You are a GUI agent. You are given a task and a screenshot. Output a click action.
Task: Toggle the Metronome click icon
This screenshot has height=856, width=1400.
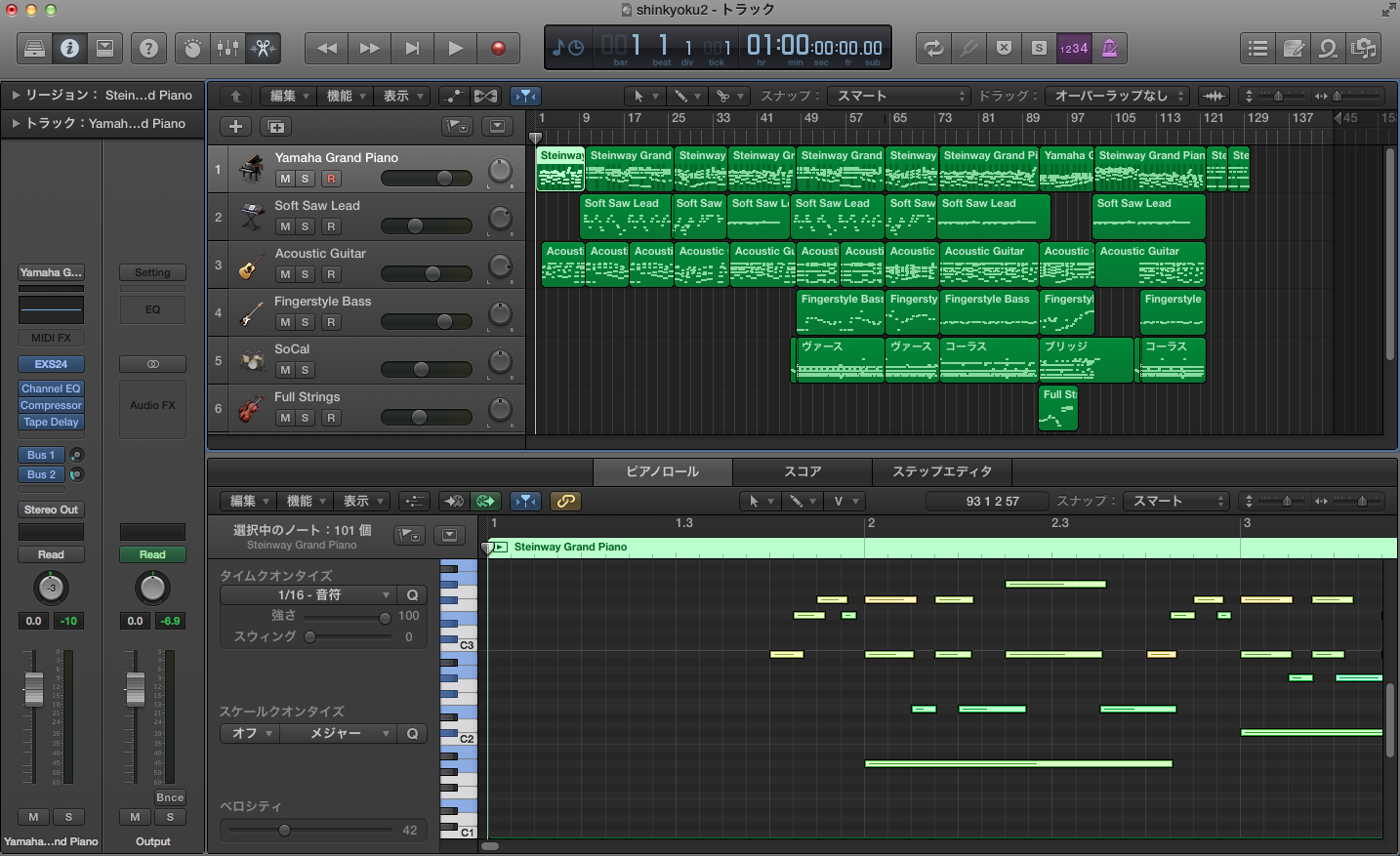click(1109, 48)
